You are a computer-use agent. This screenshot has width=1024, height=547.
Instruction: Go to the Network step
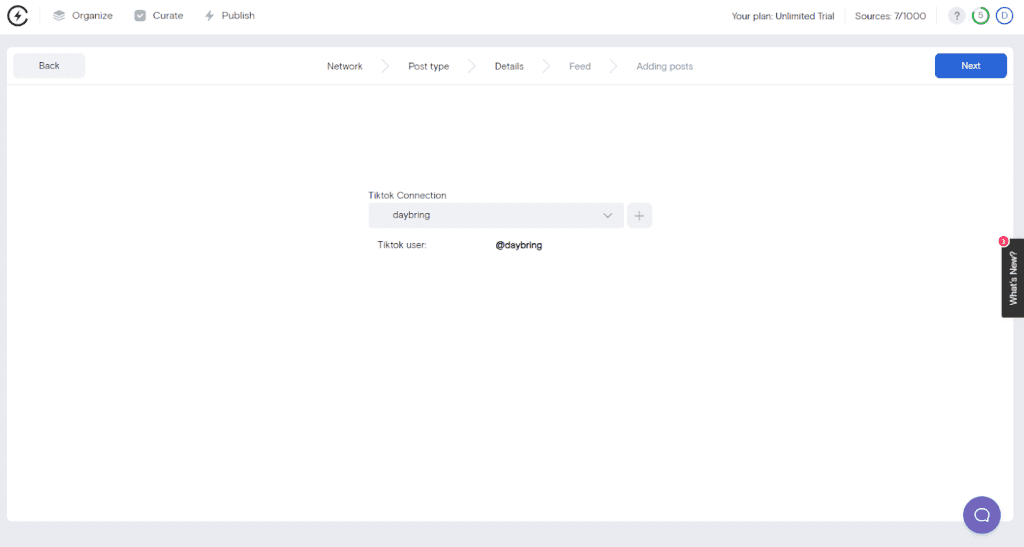[x=345, y=66]
